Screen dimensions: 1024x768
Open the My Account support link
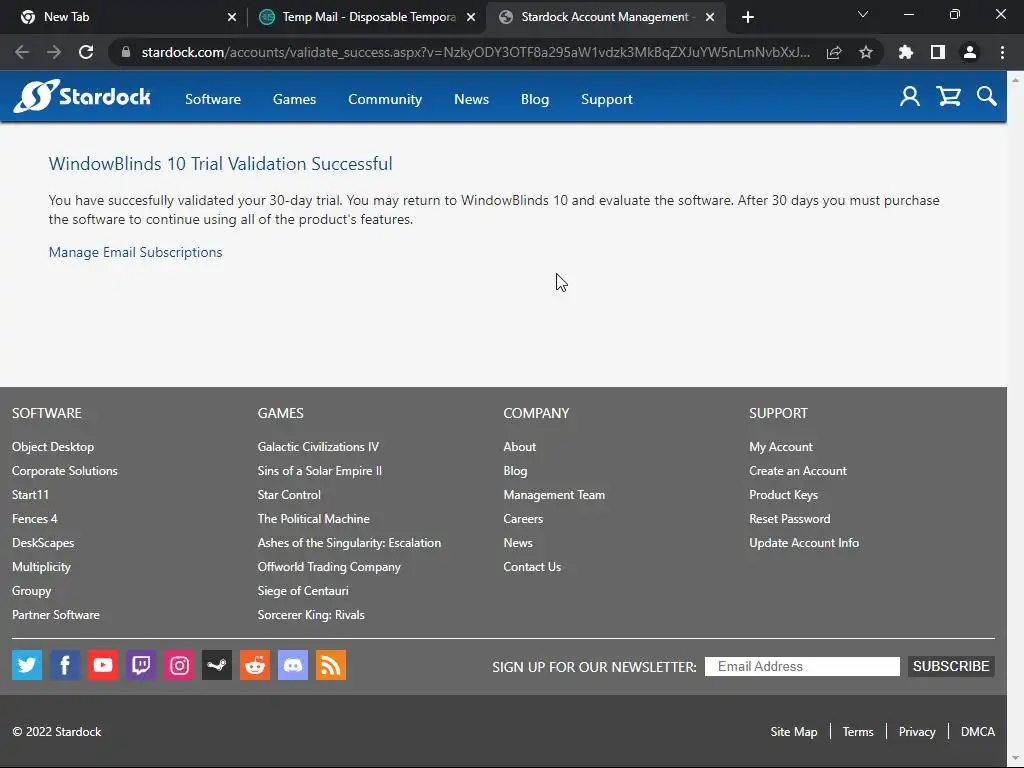tap(781, 447)
